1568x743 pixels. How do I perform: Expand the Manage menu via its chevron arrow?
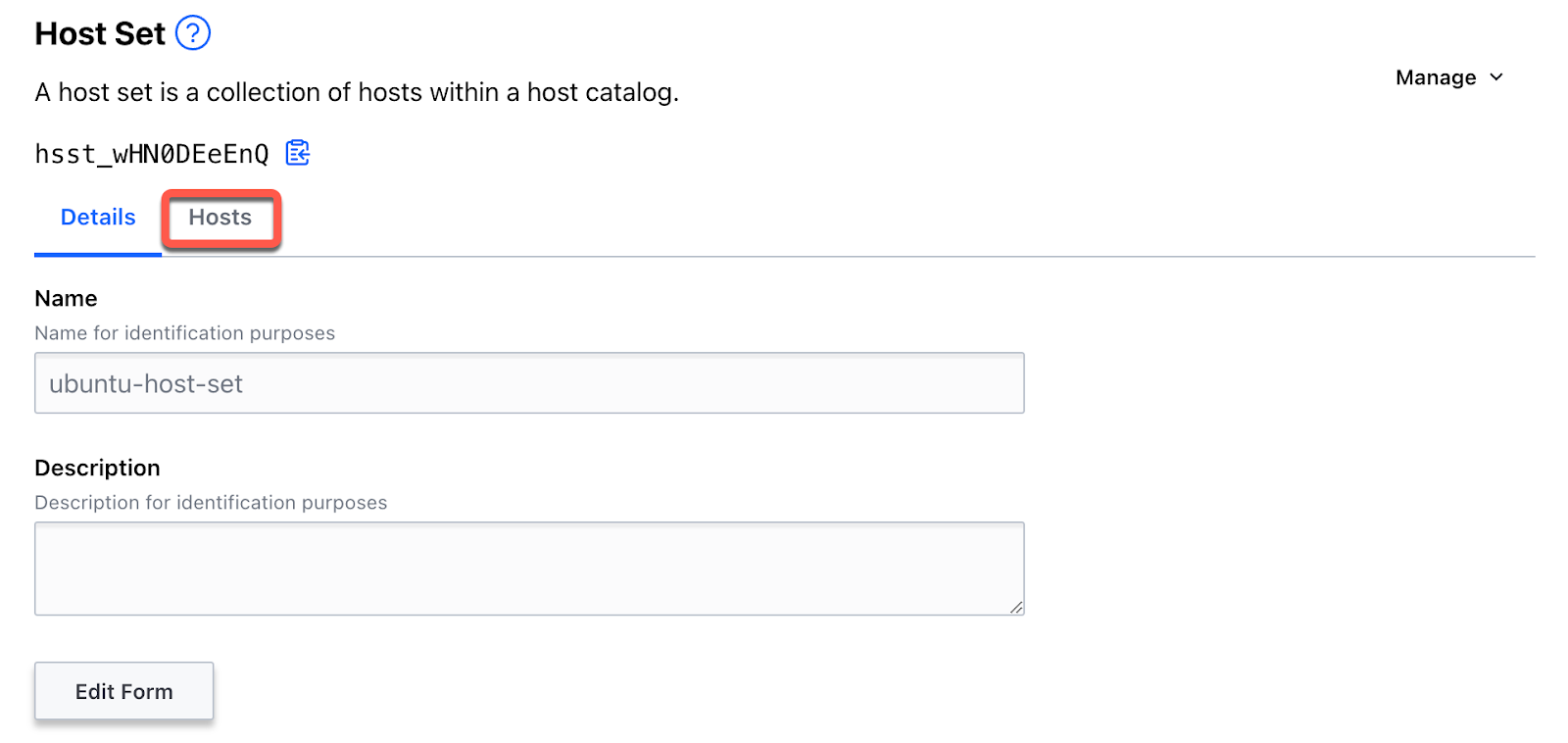click(x=1496, y=76)
